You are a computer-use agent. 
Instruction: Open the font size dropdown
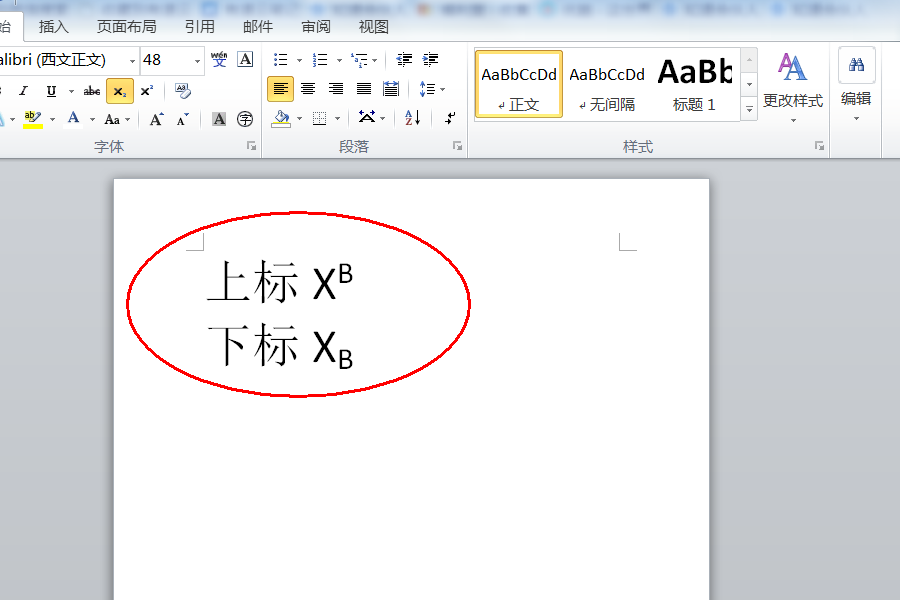pyautogui.click(x=196, y=61)
